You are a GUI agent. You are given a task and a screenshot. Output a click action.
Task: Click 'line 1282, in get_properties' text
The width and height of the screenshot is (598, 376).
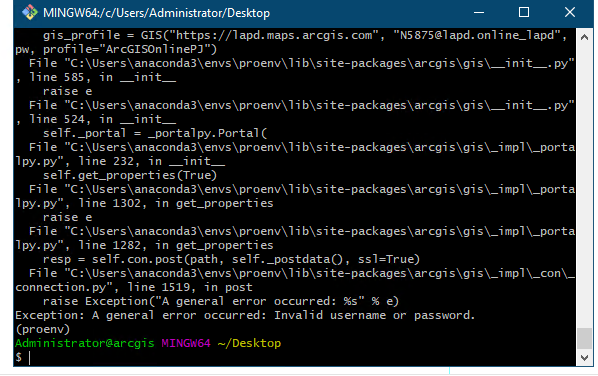[176, 245]
